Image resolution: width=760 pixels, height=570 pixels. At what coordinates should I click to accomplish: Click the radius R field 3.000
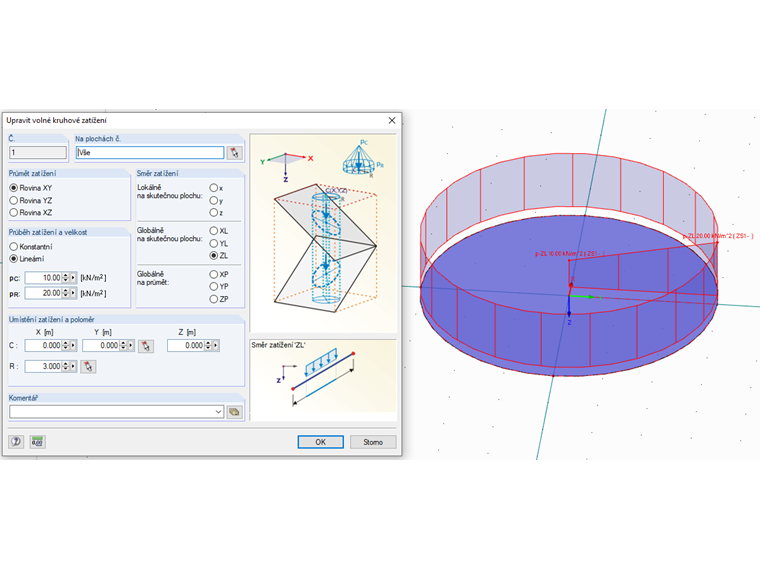pyautogui.click(x=43, y=366)
